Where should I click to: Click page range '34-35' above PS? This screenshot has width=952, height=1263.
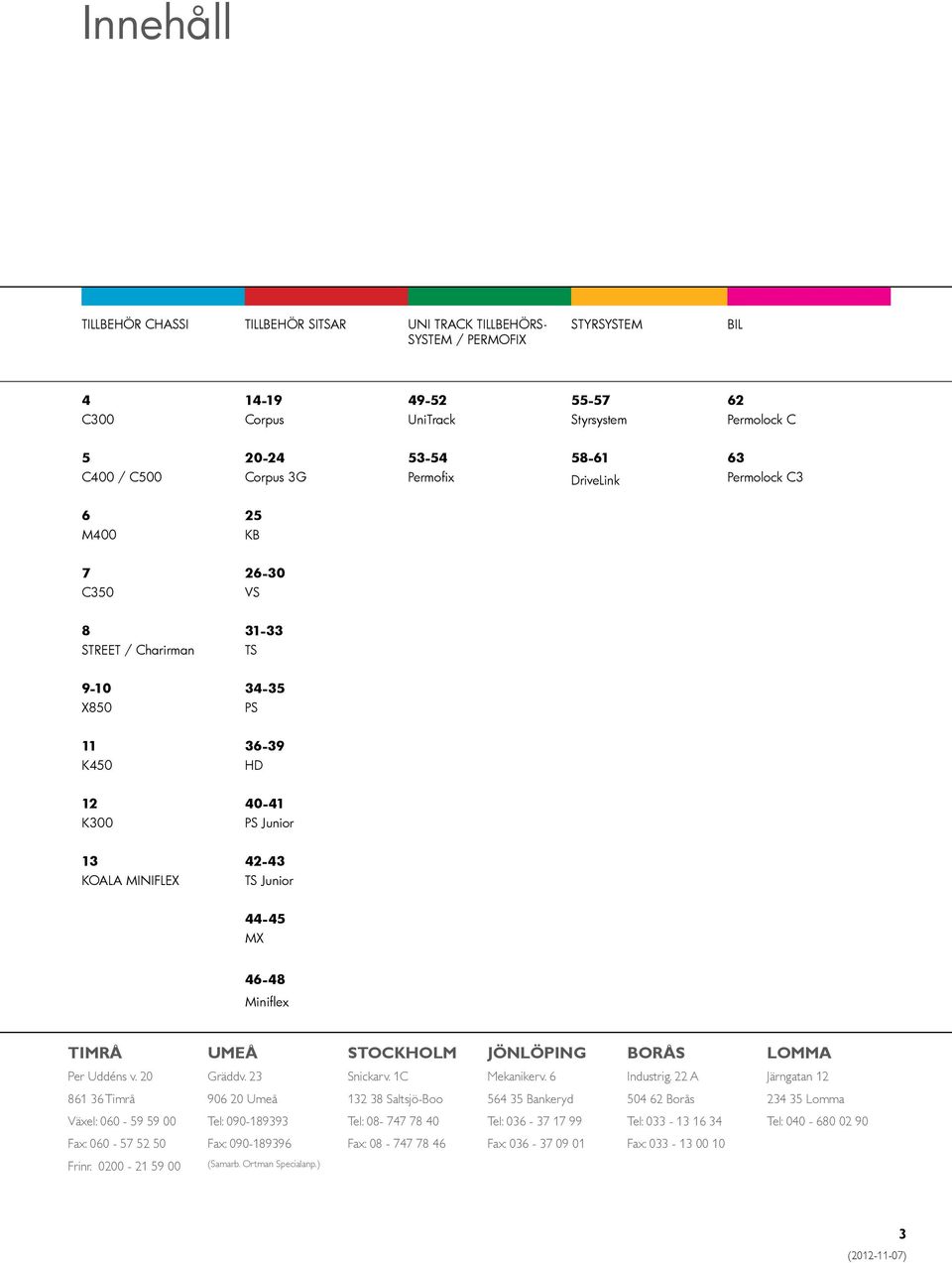point(265,688)
